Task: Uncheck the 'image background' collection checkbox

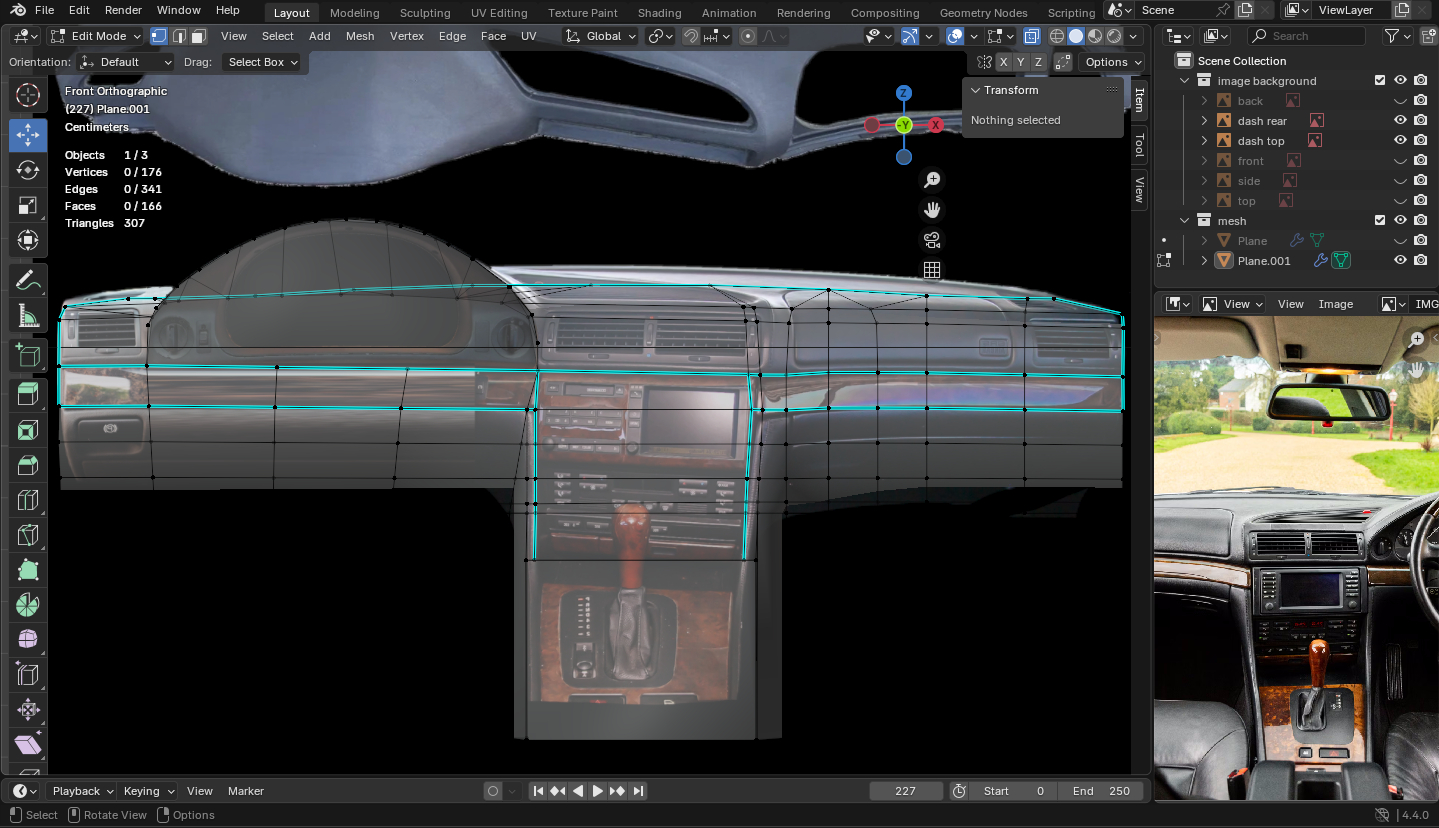Action: 1380,81
